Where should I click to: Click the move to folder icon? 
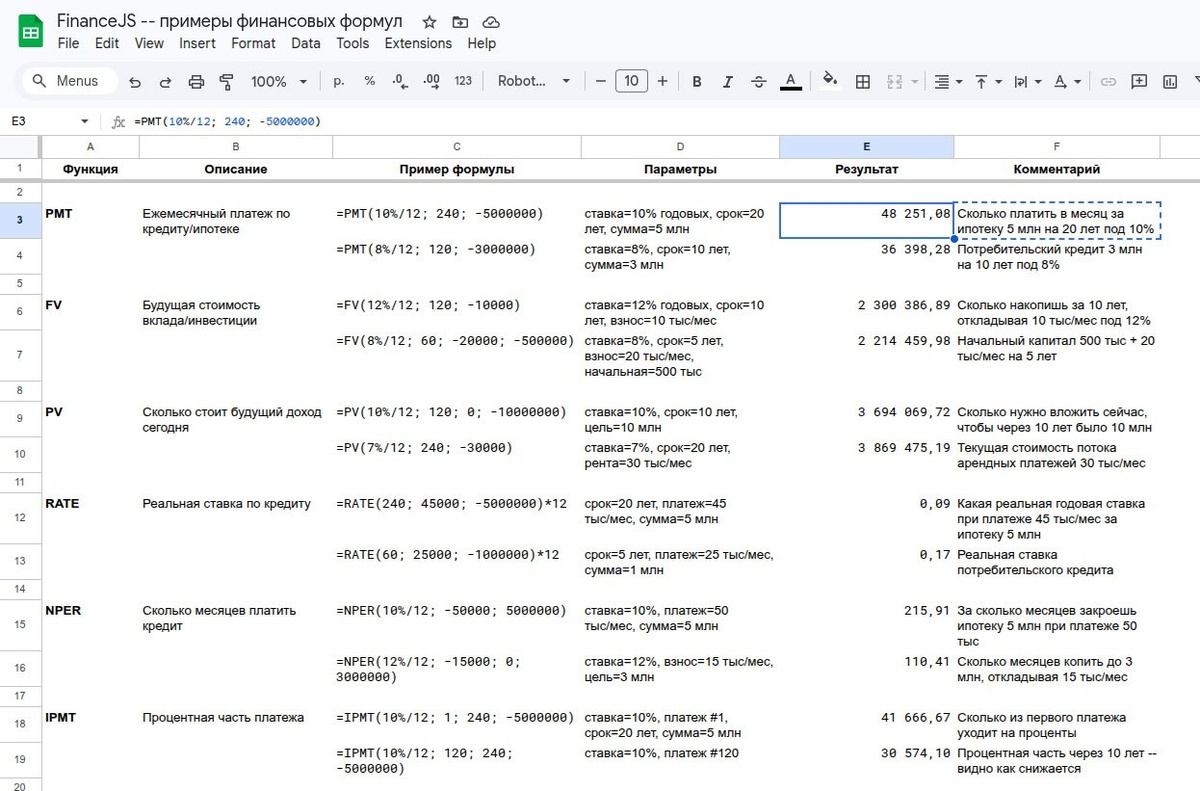(460, 22)
